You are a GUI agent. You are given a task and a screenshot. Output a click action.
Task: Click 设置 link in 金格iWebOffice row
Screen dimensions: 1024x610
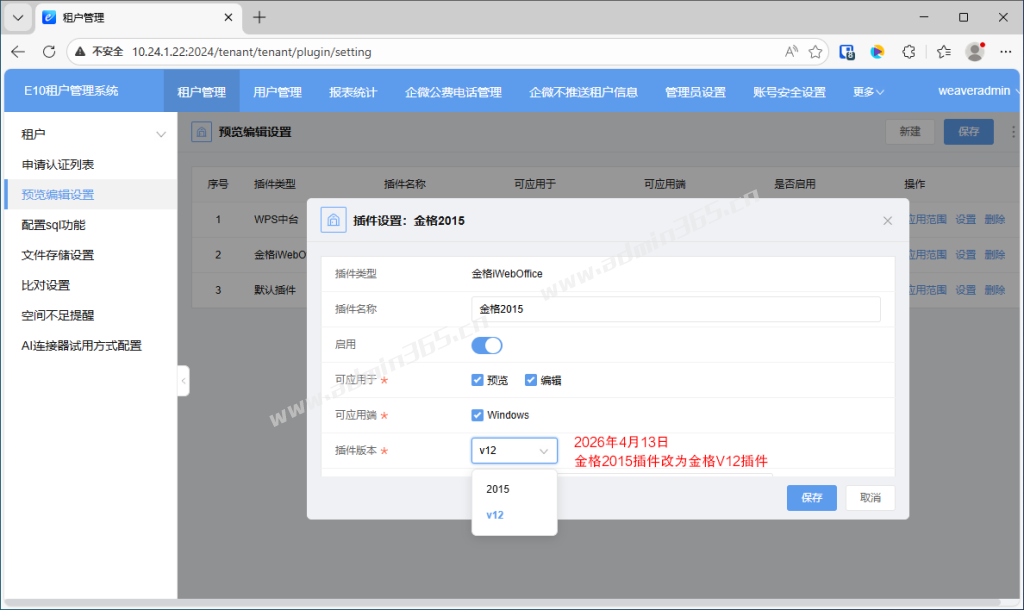click(965, 255)
